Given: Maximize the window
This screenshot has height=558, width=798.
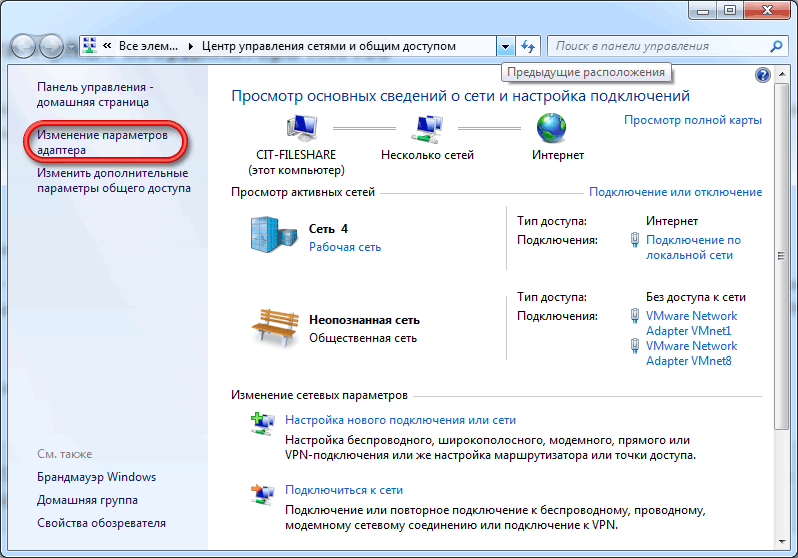Looking at the screenshot, I should pos(730,10).
